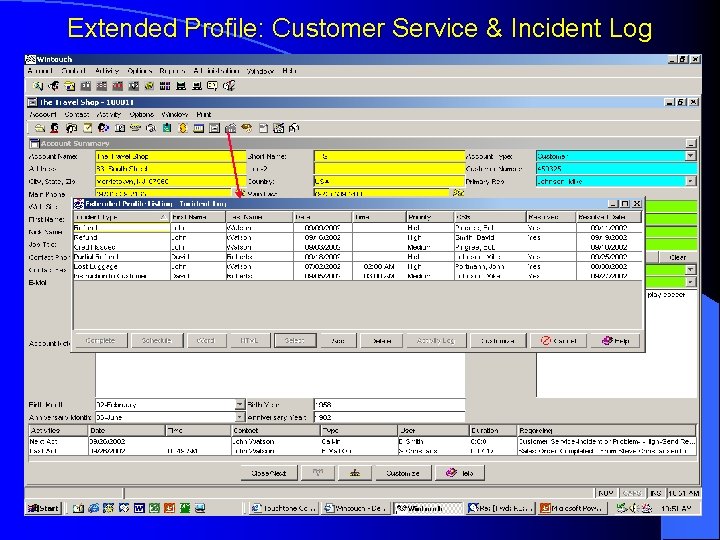The image size is (720, 540).
Task: Click the Clear button on the right
Action: pos(677,257)
